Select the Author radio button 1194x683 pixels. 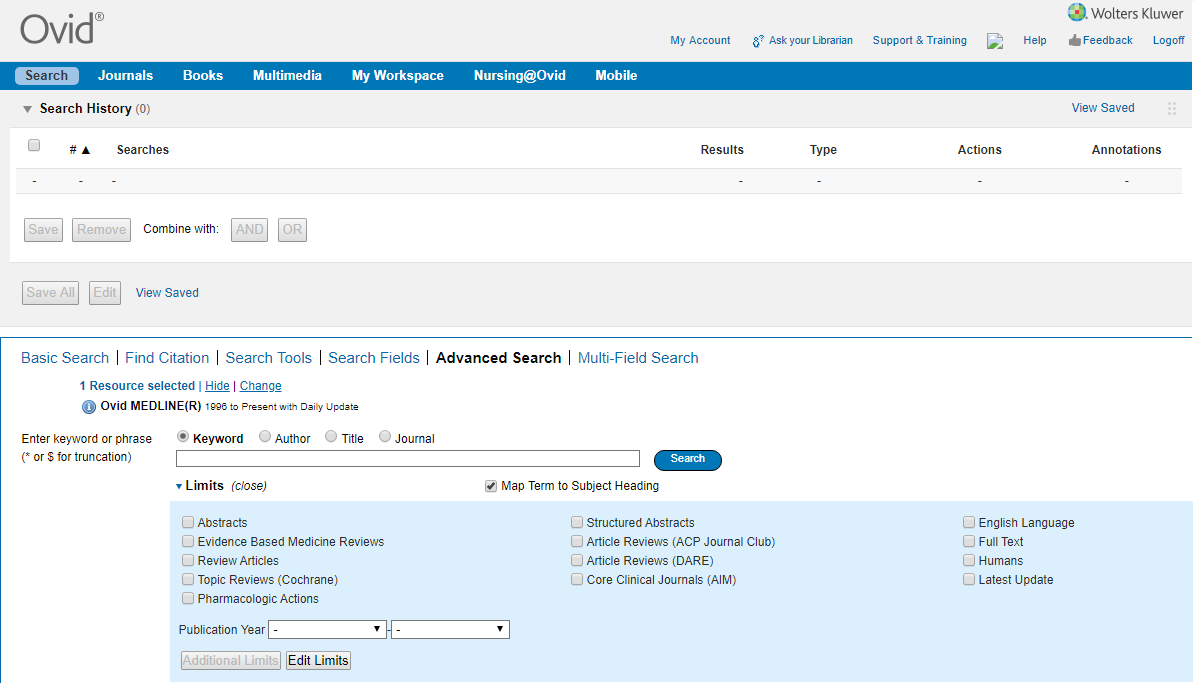tap(265, 436)
